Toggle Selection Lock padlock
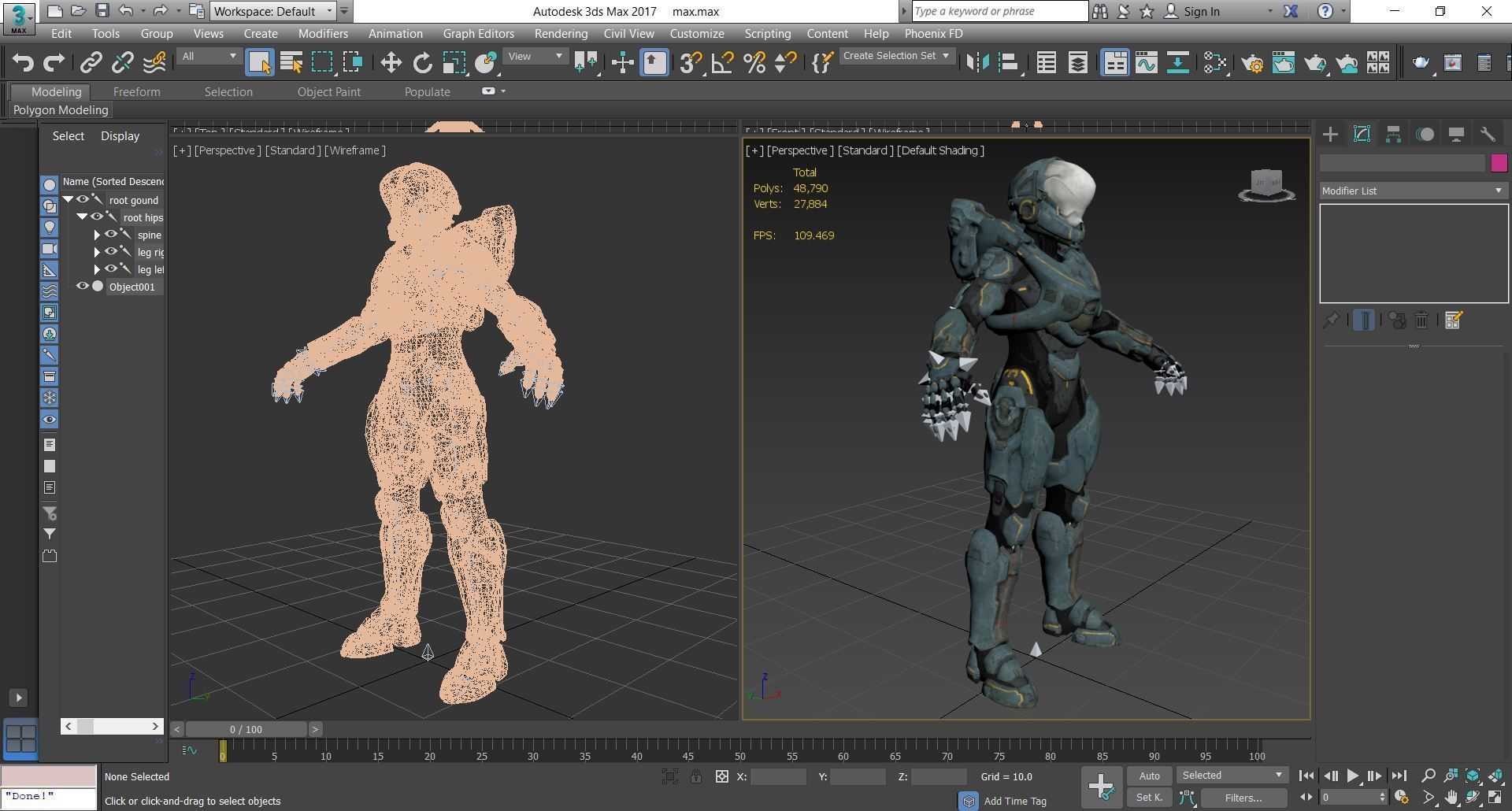Viewport: 1512px width, 811px height. point(696,777)
